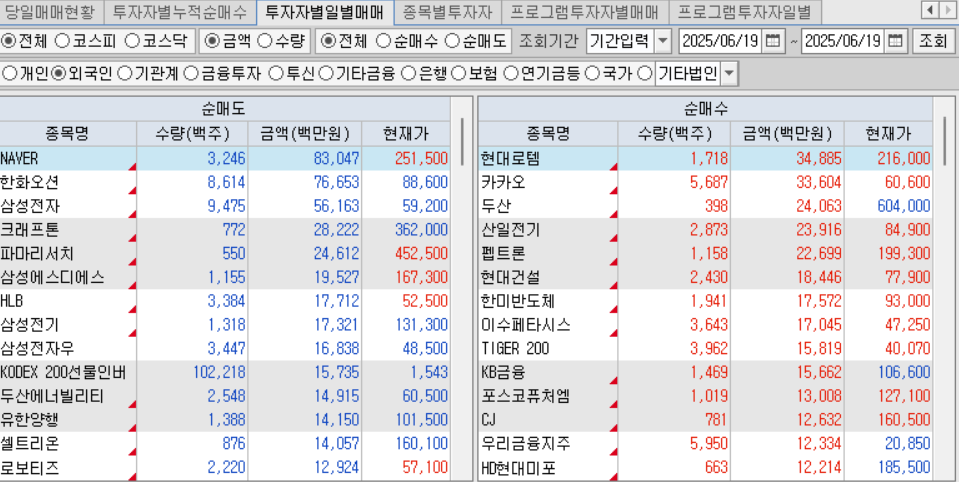959x482 pixels.
Task: Expand the 기타법인 investor dropdown
Action: pos(729,74)
